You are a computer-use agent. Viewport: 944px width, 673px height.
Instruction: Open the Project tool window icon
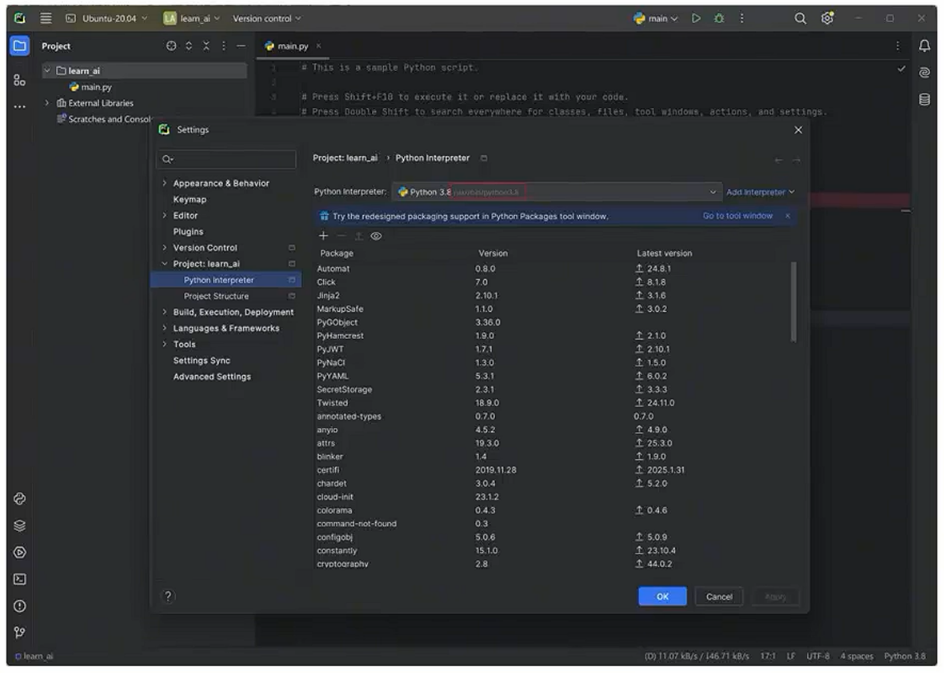tap(20, 46)
